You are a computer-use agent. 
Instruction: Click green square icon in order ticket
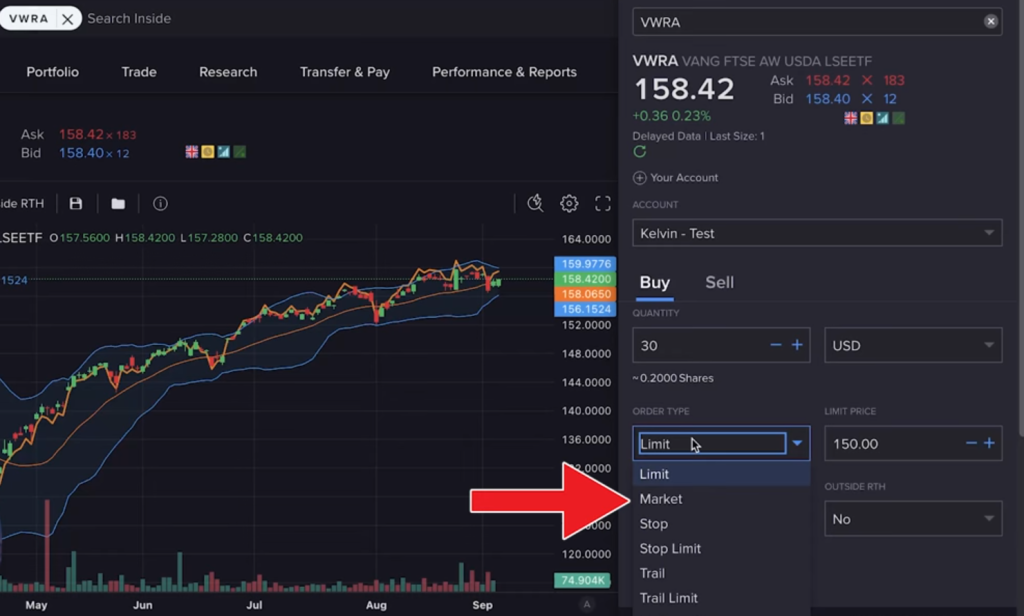(899, 118)
